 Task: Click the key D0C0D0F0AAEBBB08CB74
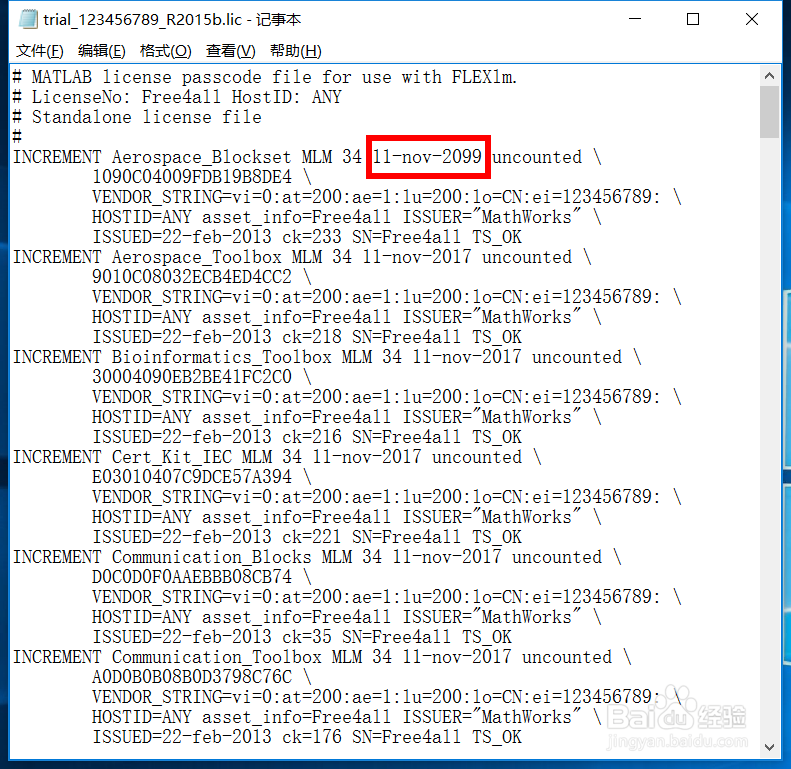[192, 576]
